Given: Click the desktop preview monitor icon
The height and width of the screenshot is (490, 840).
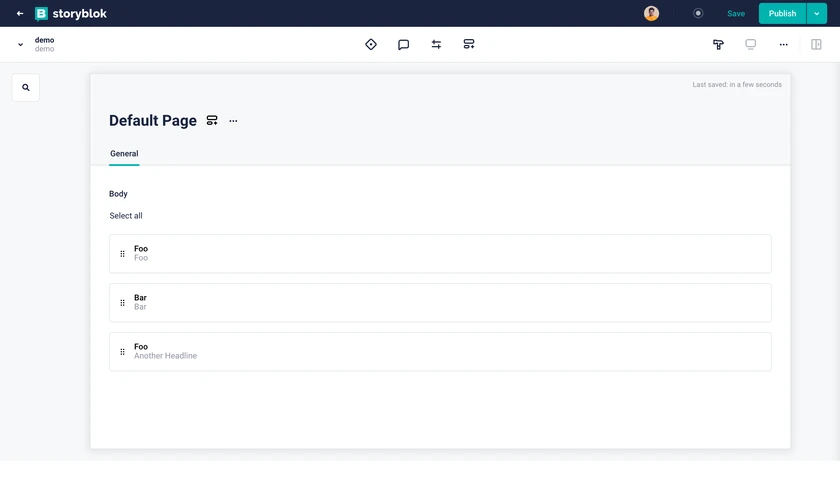Looking at the screenshot, I should click(750, 45).
